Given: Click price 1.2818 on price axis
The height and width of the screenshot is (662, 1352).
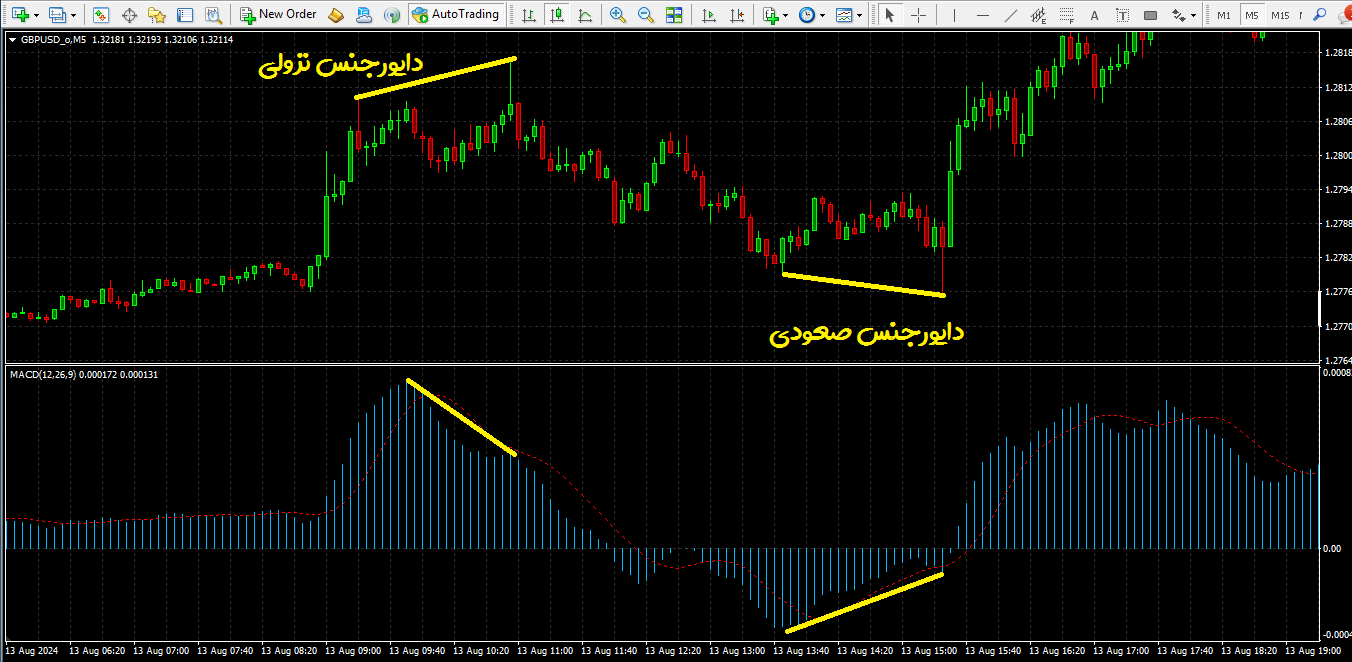Looking at the screenshot, I should point(1338,53).
